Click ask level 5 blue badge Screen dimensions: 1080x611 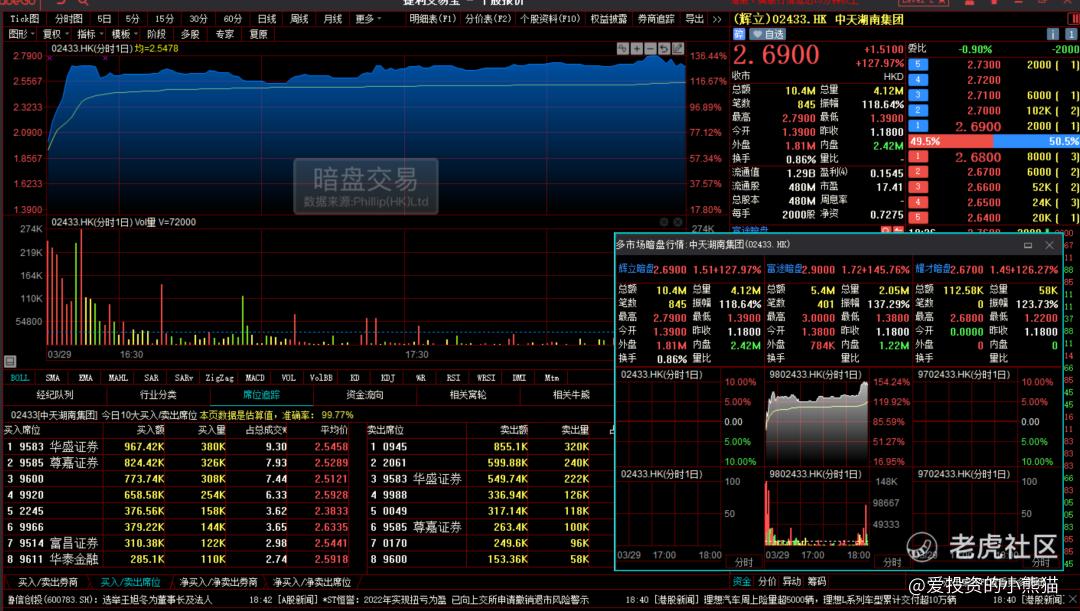pos(917,65)
